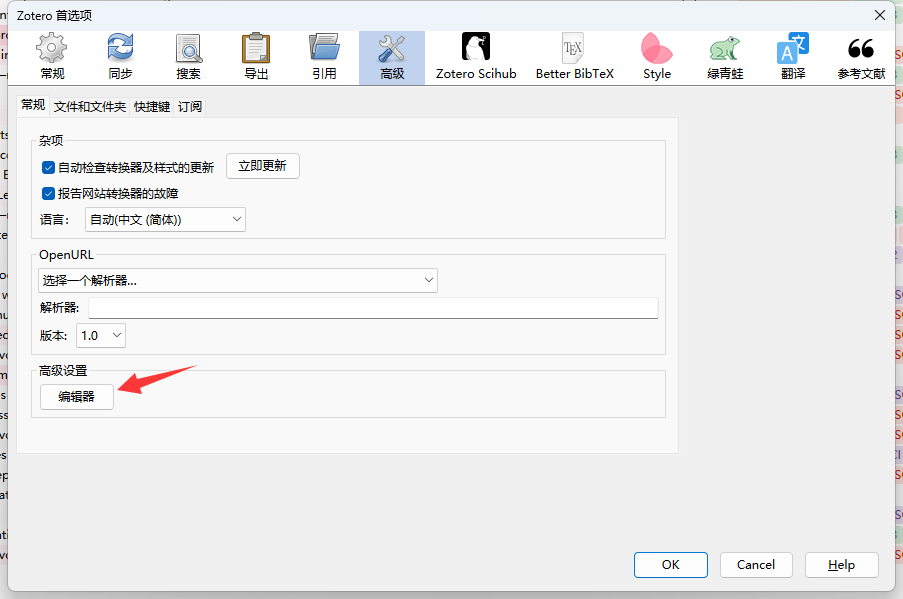Open the 翻译 translate preferences pane
This screenshot has width=903, height=599.
point(793,58)
